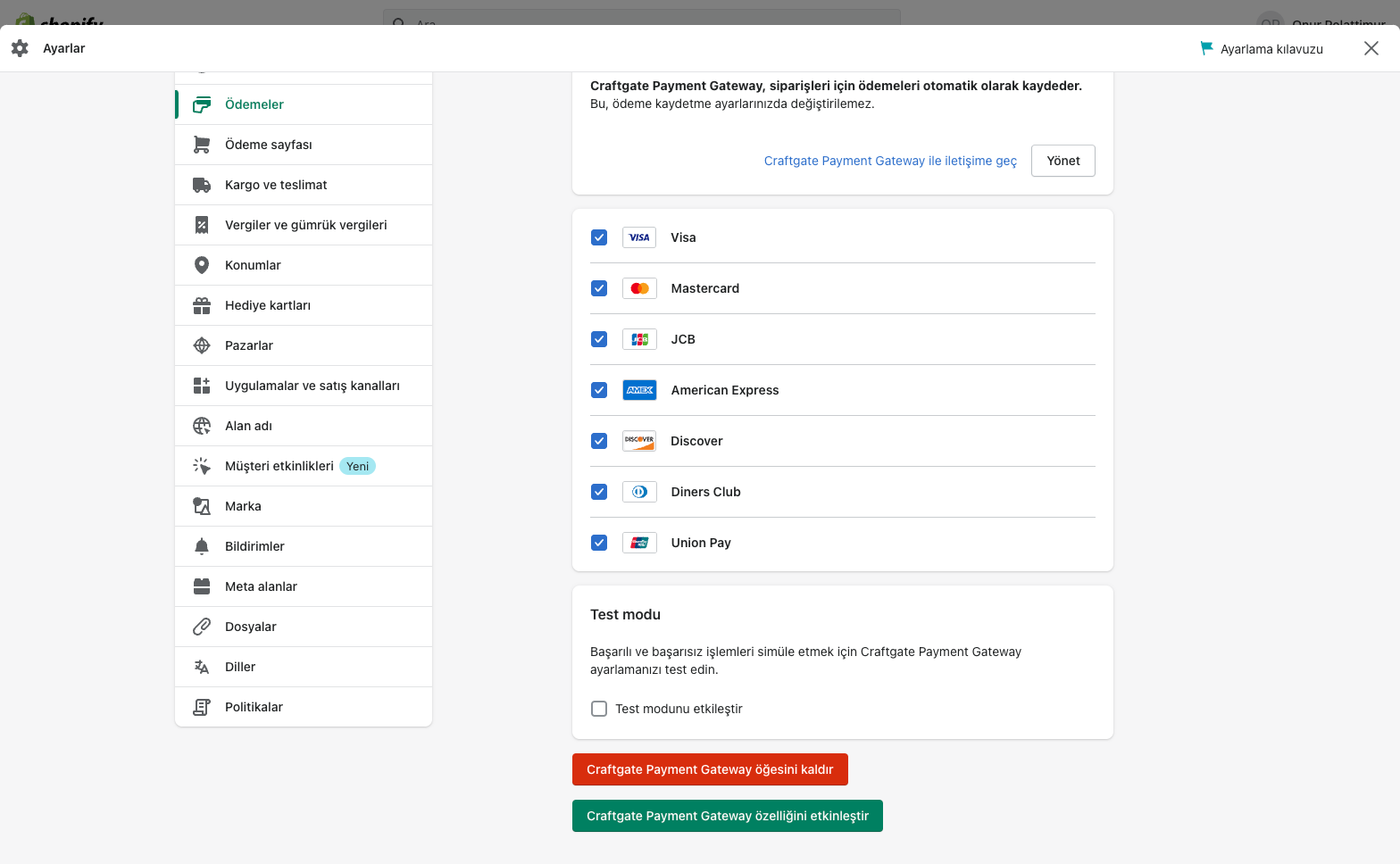Enable the Test modunu etkileştir checkbox

point(599,709)
